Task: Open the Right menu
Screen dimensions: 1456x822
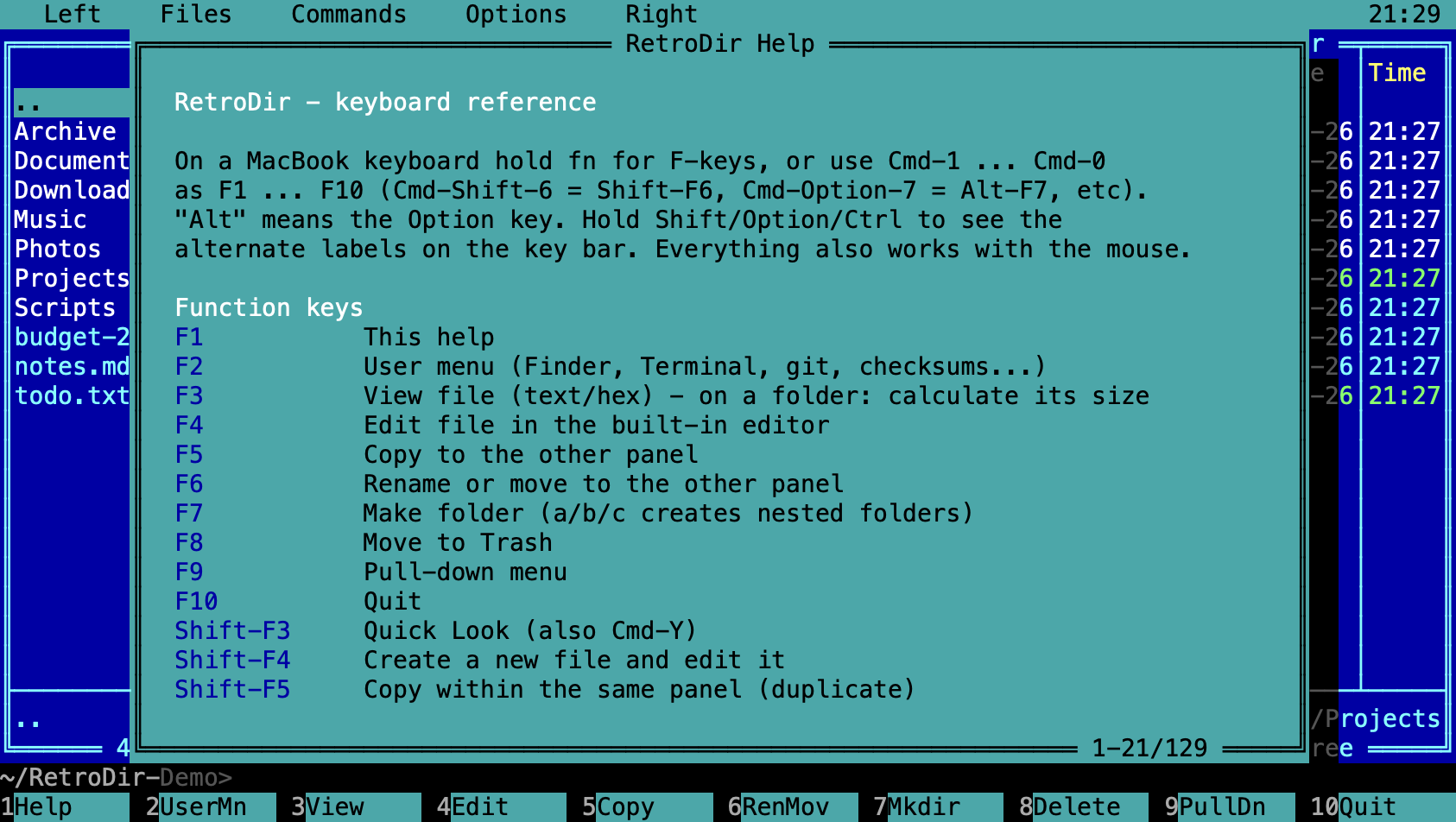Action: click(662, 15)
